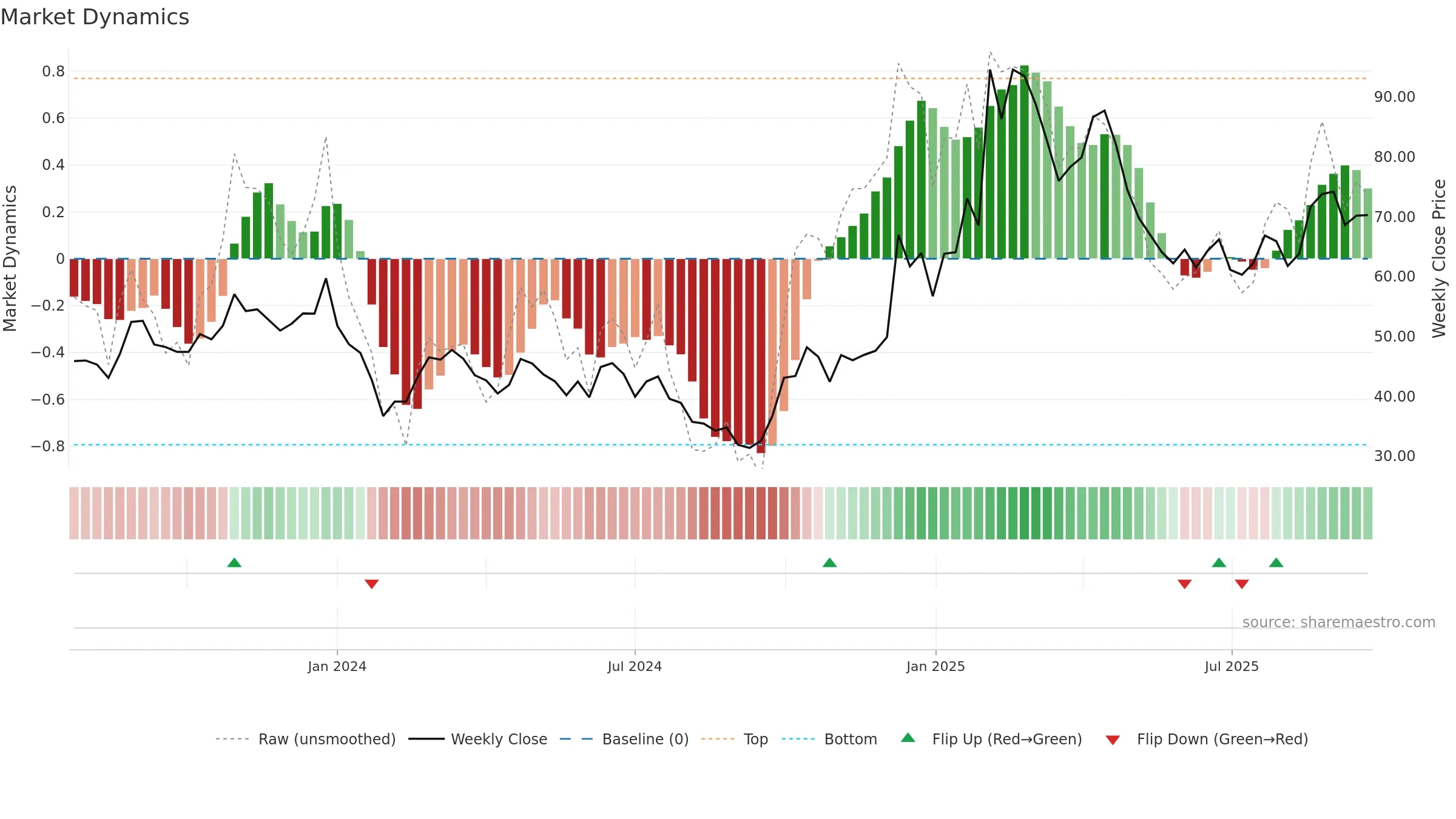Viewport: 1456px width, 819px height.
Task: Click the 0.8 left axis tick label
Action: coord(53,72)
